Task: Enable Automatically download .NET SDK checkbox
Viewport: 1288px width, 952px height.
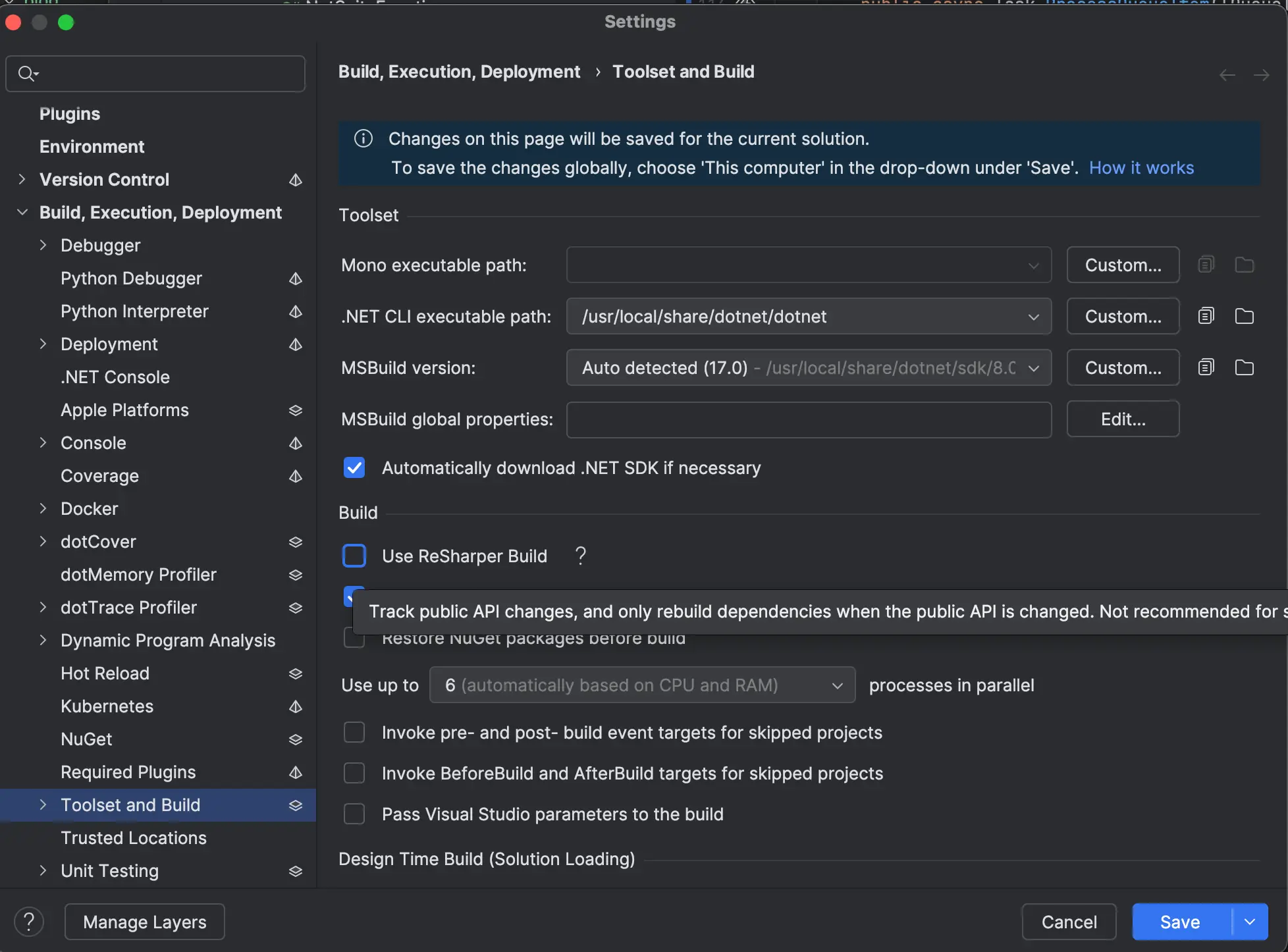Action: point(354,467)
